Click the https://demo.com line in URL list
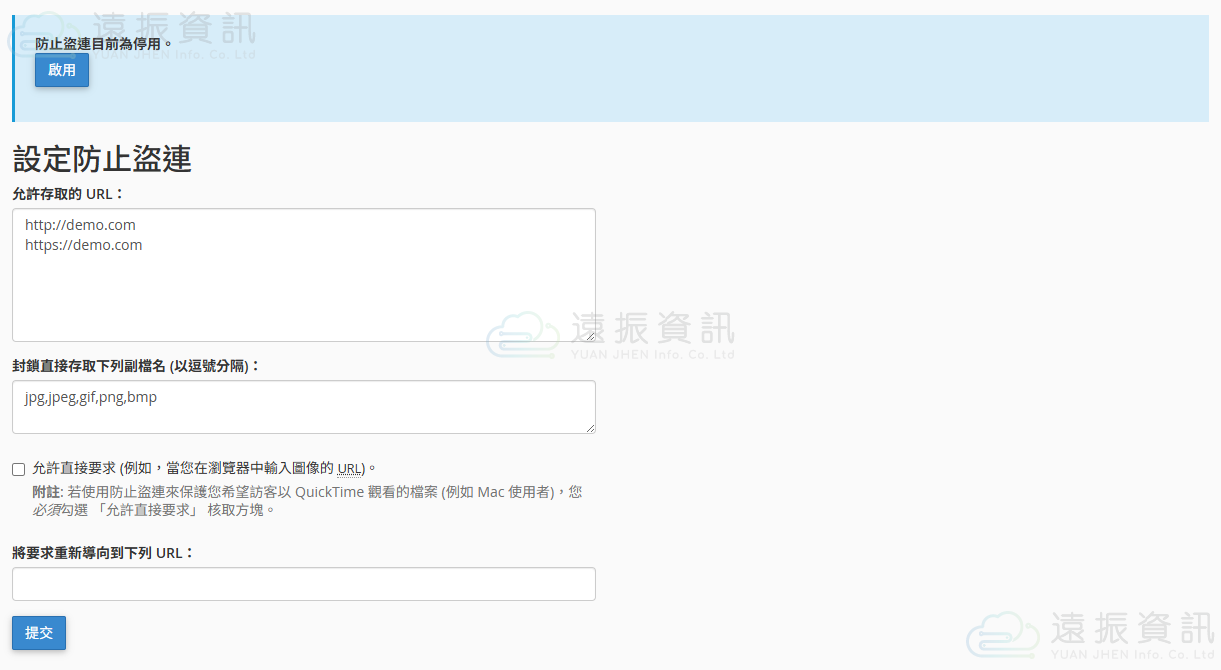The width and height of the screenshot is (1221, 670). point(84,245)
